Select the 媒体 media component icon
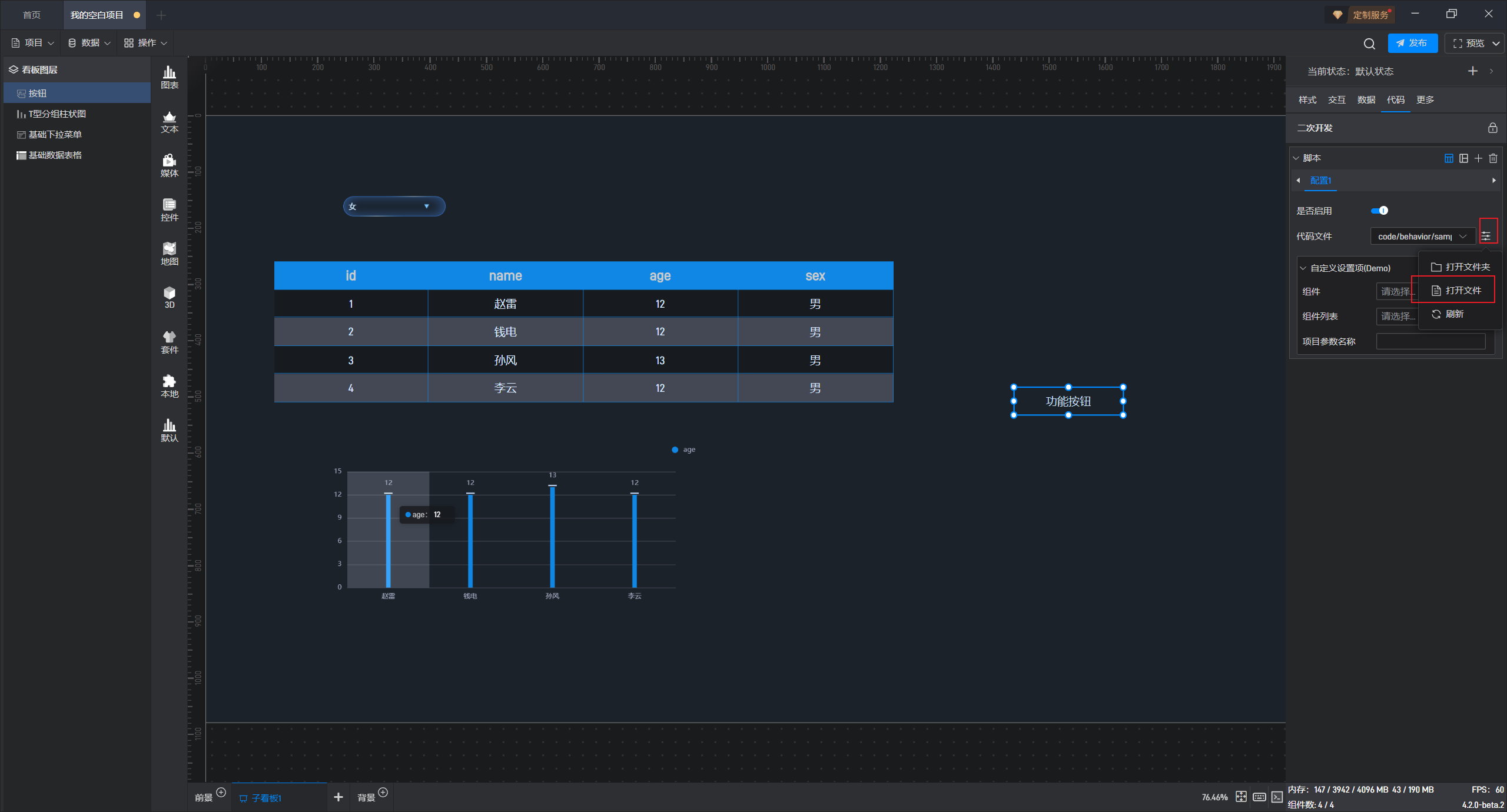This screenshot has width=1507, height=812. 170,165
